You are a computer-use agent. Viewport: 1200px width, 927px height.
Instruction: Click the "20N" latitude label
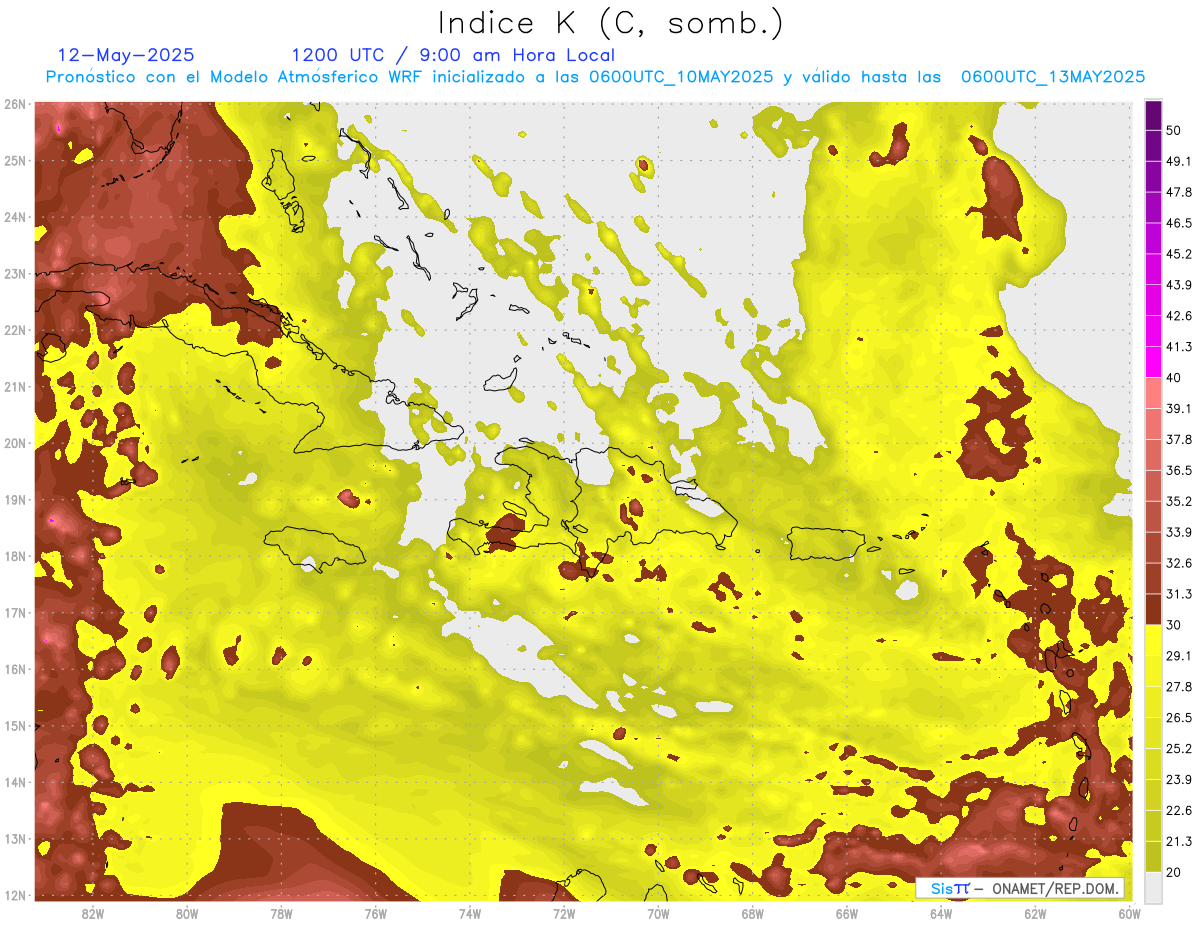pyautogui.click(x=14, y=443)
